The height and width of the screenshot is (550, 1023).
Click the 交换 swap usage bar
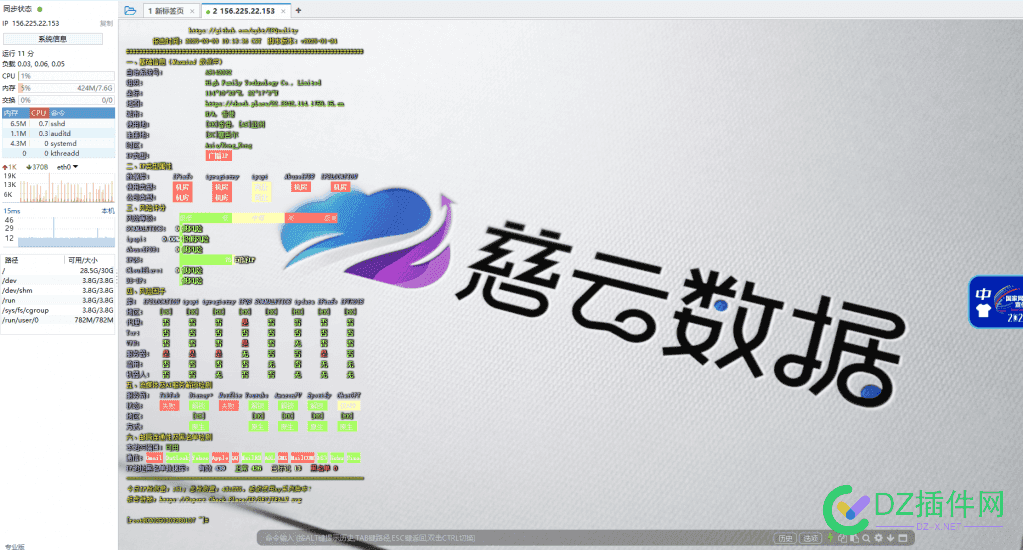click(x=67, y=100)
